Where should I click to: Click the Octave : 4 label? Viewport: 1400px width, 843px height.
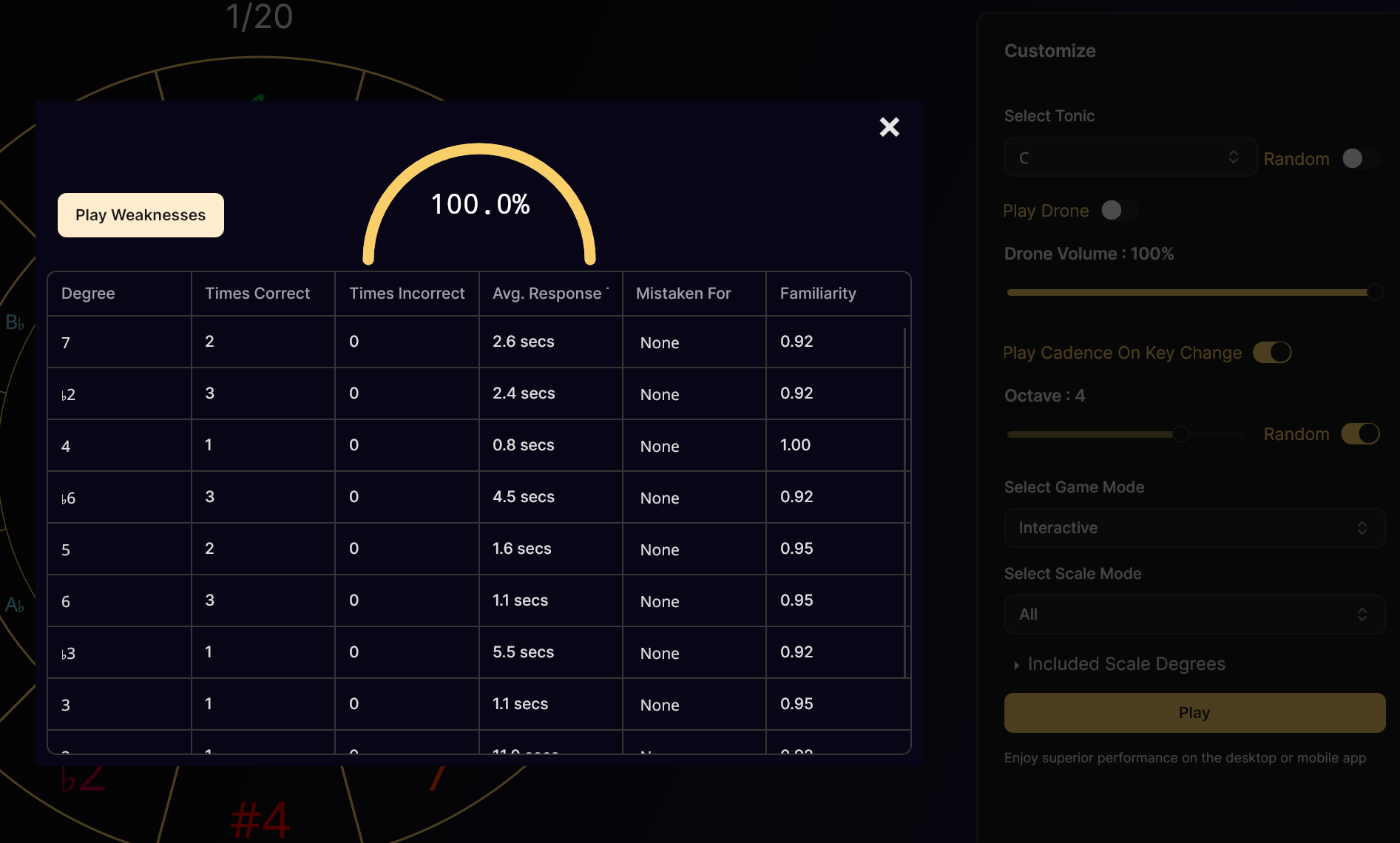(x=1044, y=396)
